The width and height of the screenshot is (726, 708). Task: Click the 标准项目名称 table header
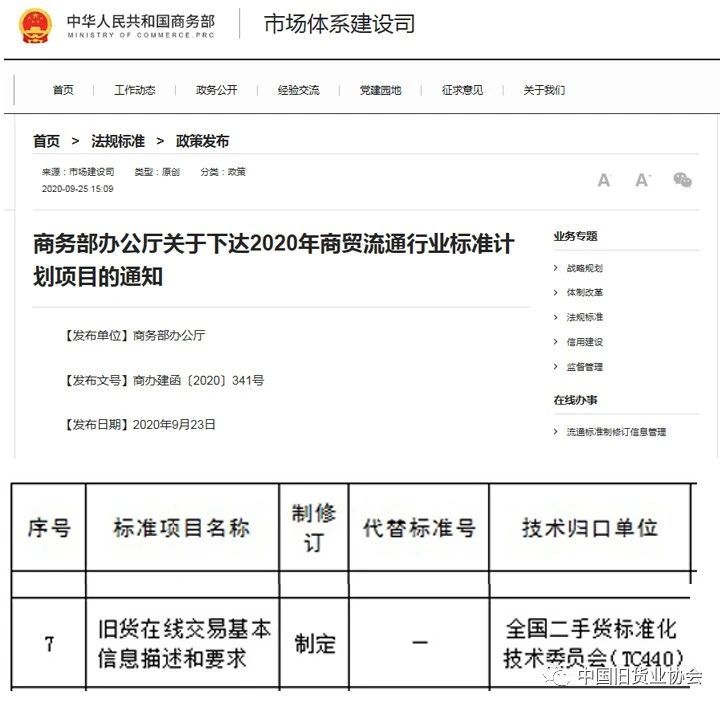(182, 528)
